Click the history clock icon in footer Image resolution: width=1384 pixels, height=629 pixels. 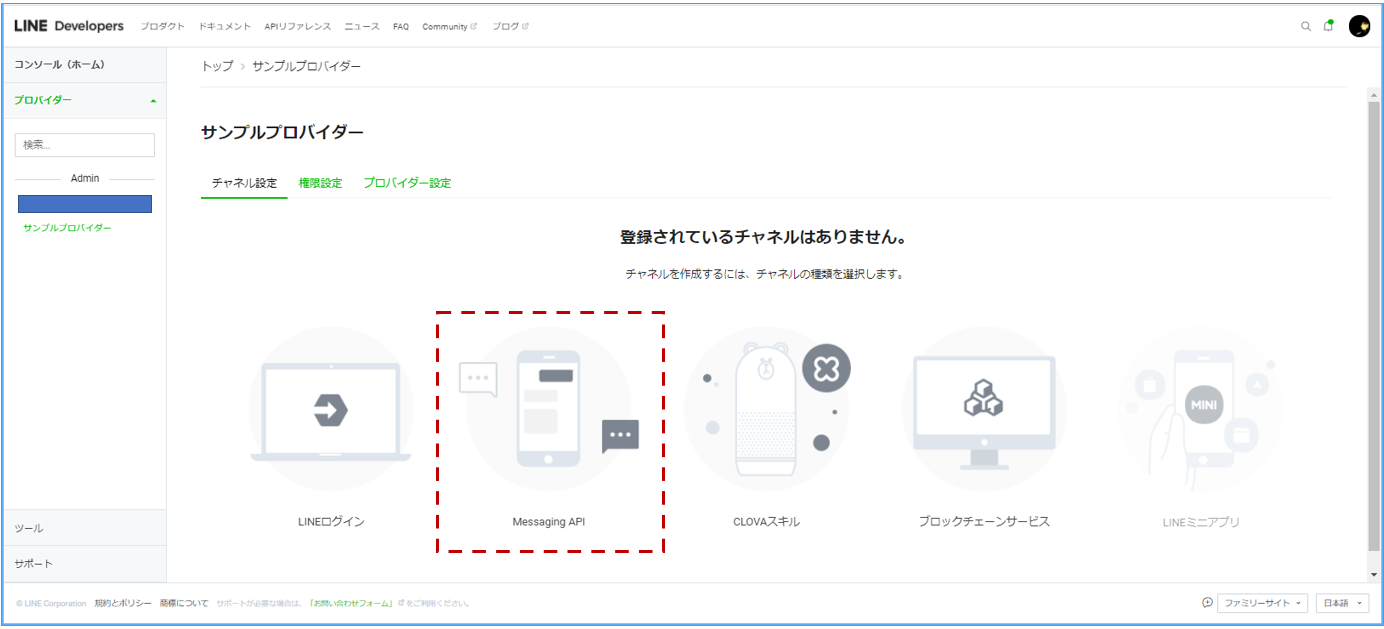point(1209,603)
